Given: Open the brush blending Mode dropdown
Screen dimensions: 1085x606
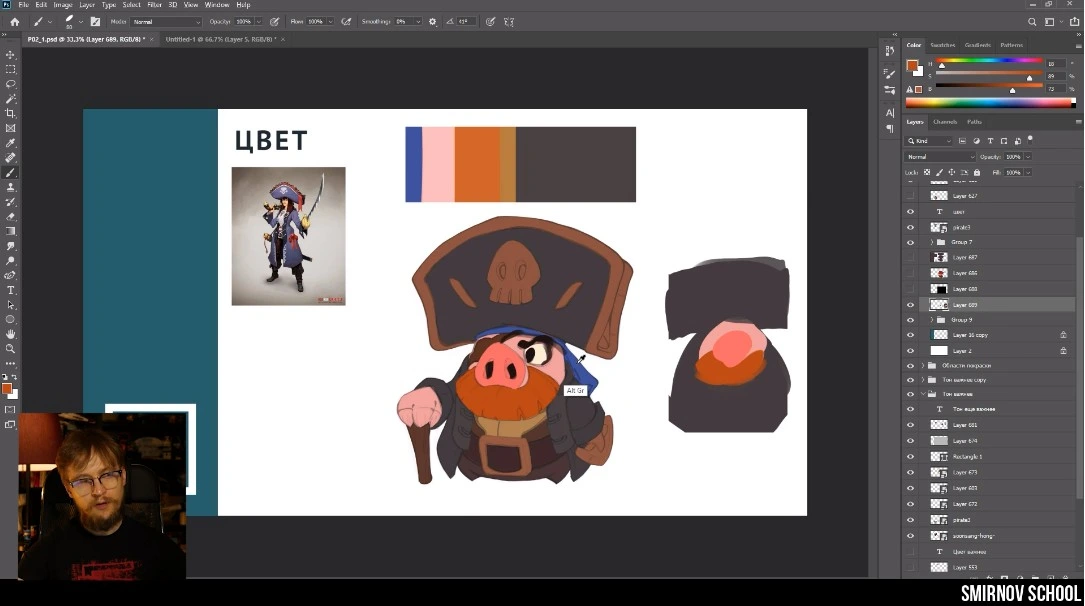Looking at the screenshot, I should click(x=166, y=21).
